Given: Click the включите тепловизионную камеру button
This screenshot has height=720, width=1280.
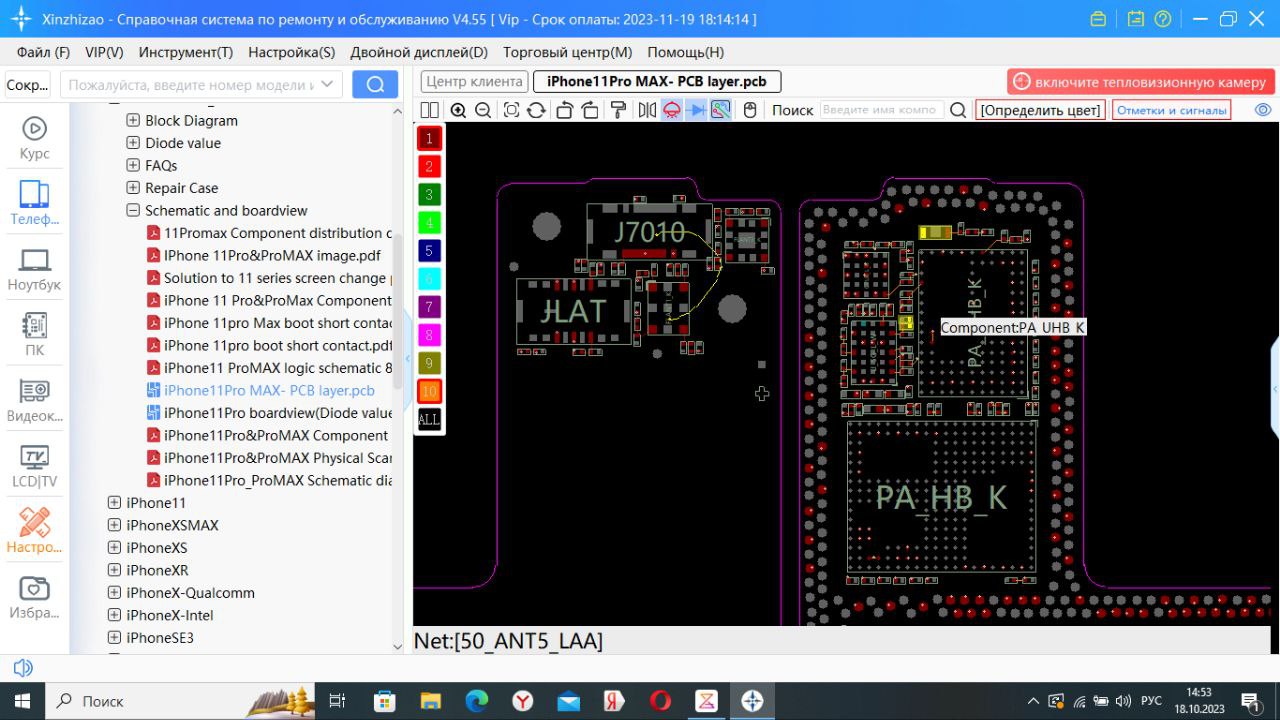Looking at the screenshot, I should pyautogui.click(x=1139, y=82).
